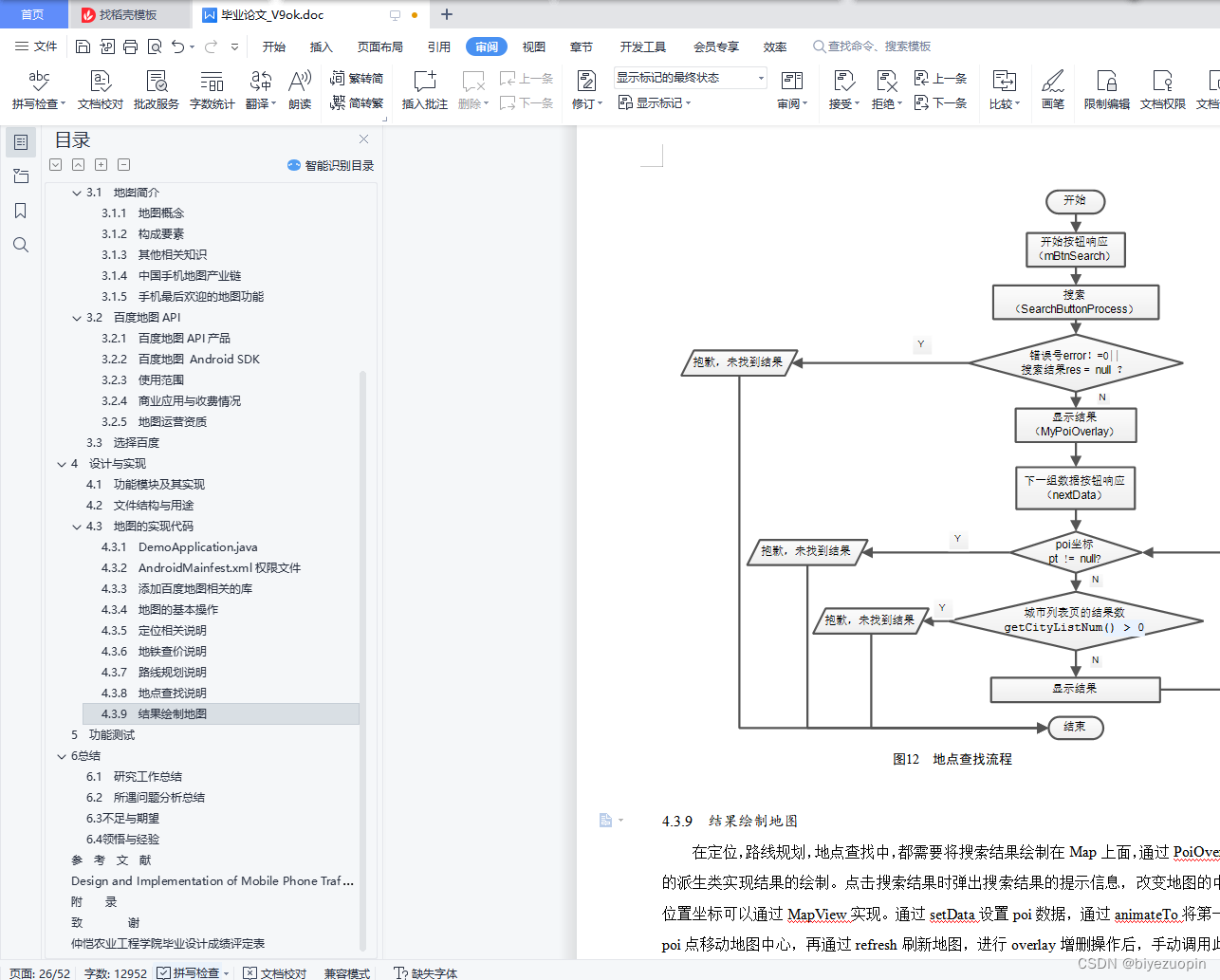Click the 字数: 12952 status entry
1220x980 pixels.
click(x=116, y=972)
